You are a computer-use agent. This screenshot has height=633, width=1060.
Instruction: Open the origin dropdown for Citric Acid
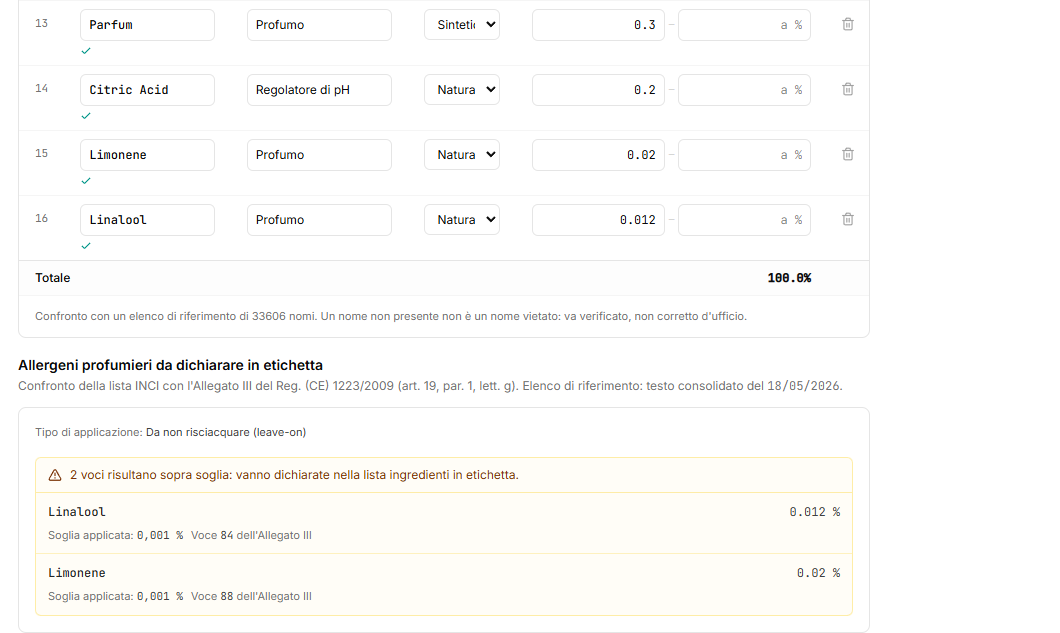tap(462, 90)
